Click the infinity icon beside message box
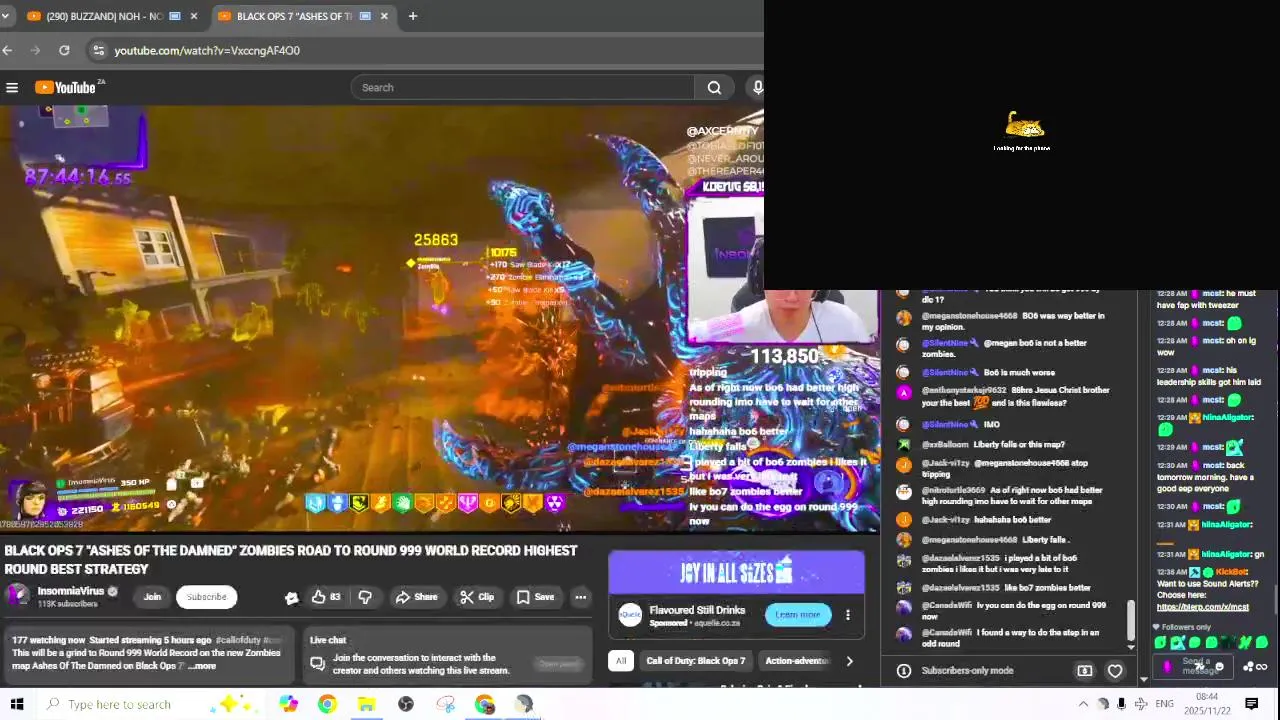 (1261, 667)
